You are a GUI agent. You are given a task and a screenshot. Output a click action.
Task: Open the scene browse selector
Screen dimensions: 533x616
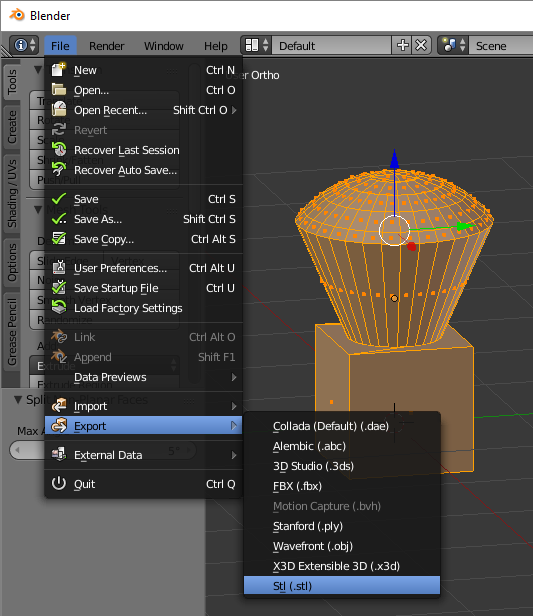[x=453, y=45]
